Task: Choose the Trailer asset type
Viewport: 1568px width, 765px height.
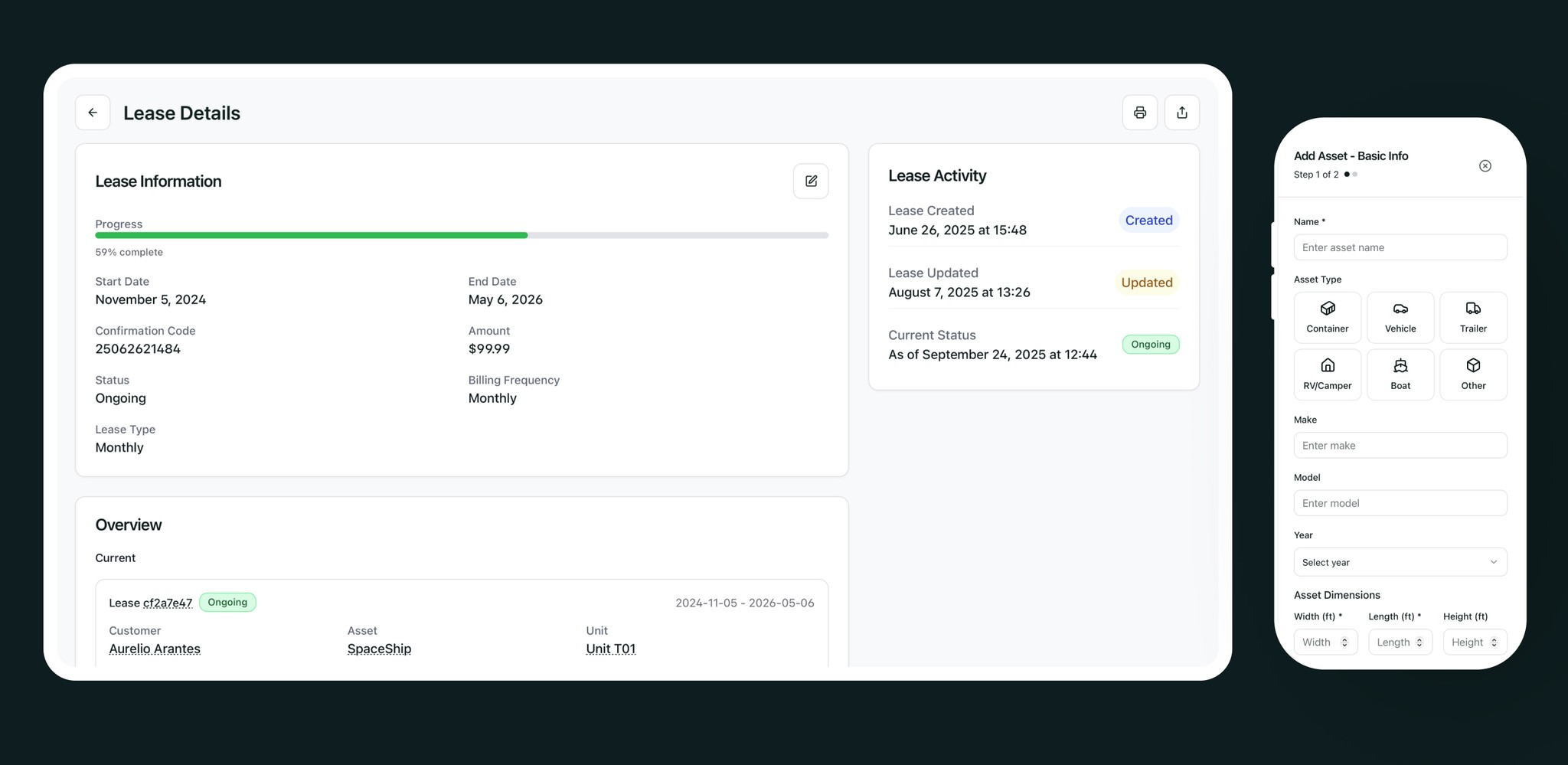Action: point(1473,317)
